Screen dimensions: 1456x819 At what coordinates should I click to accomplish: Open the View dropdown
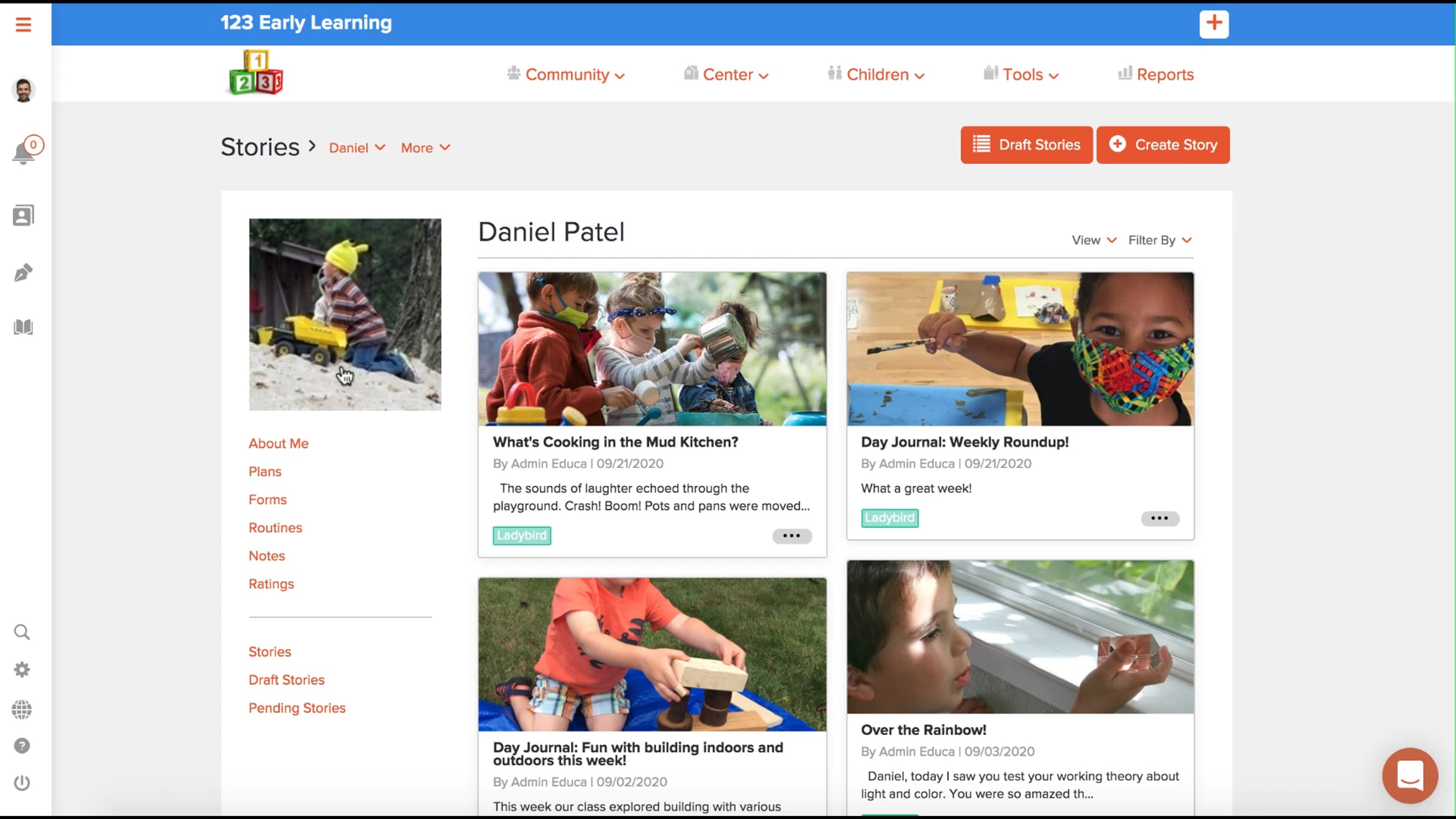(1093, 240)
